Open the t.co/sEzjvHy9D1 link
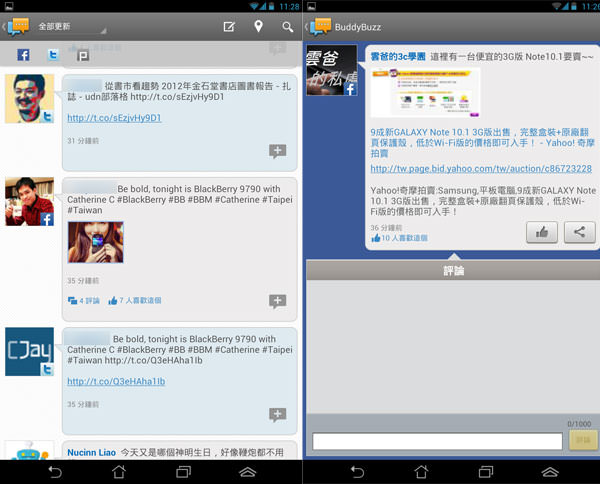 (114, 118)
